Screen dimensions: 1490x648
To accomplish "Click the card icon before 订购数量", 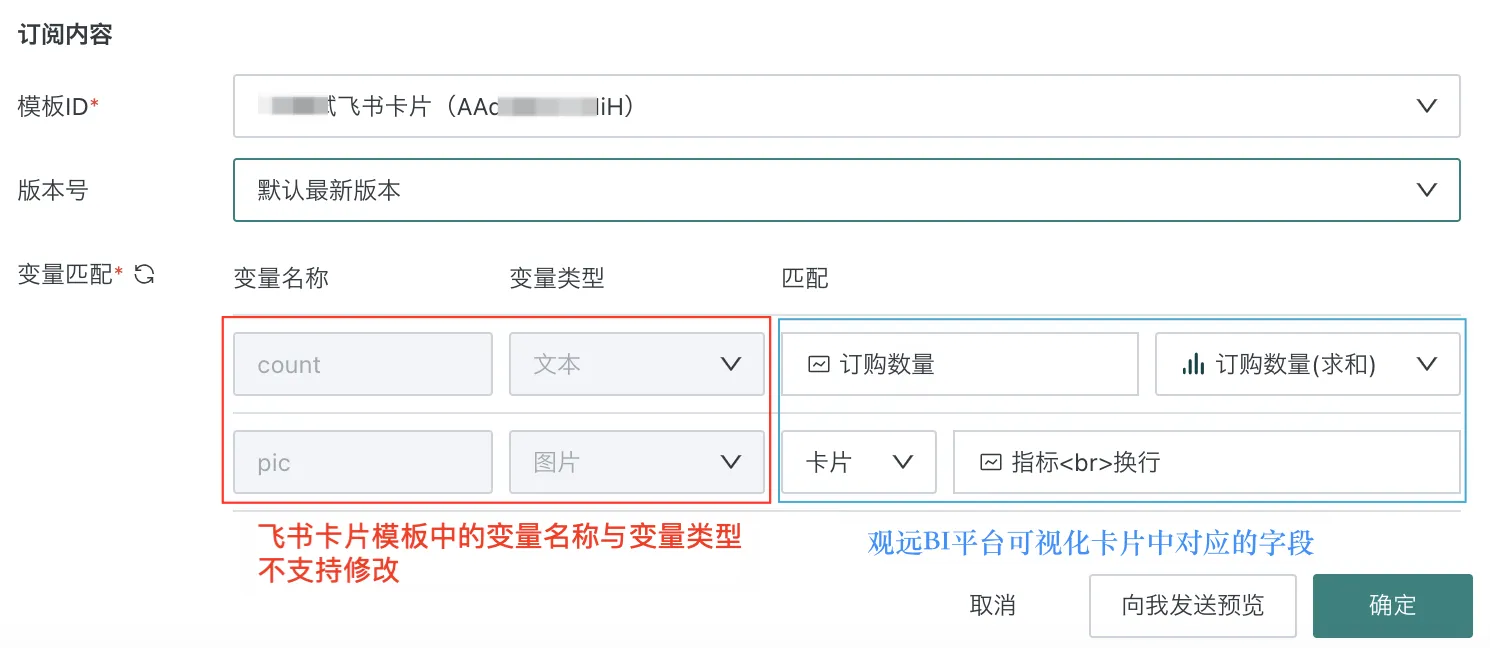I will tap(818, 365).
